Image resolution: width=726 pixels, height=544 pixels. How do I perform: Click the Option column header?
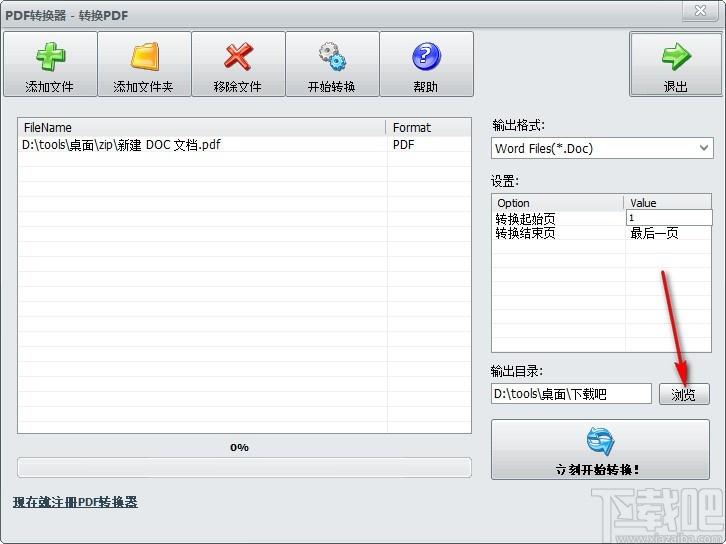(558, 203)
